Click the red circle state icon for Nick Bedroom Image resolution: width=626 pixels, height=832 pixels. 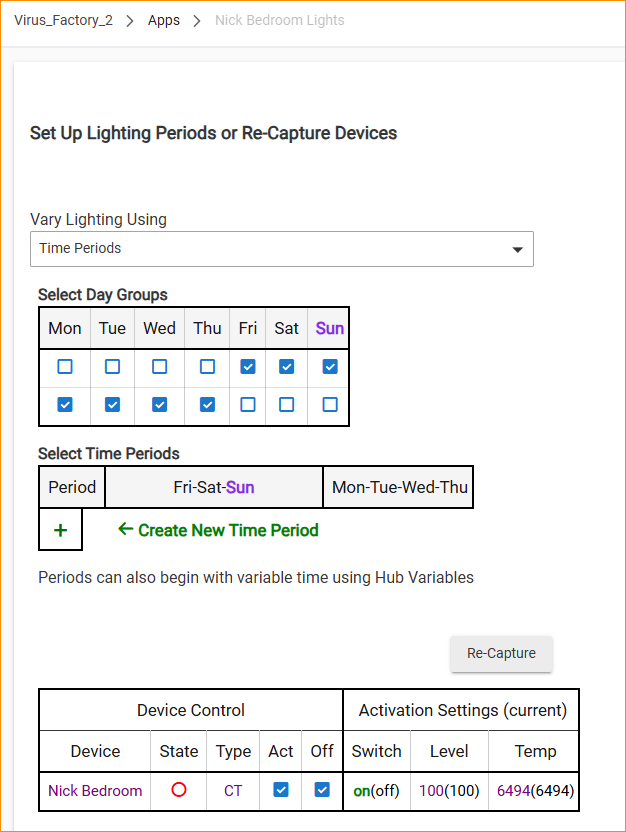coord(179,790)
